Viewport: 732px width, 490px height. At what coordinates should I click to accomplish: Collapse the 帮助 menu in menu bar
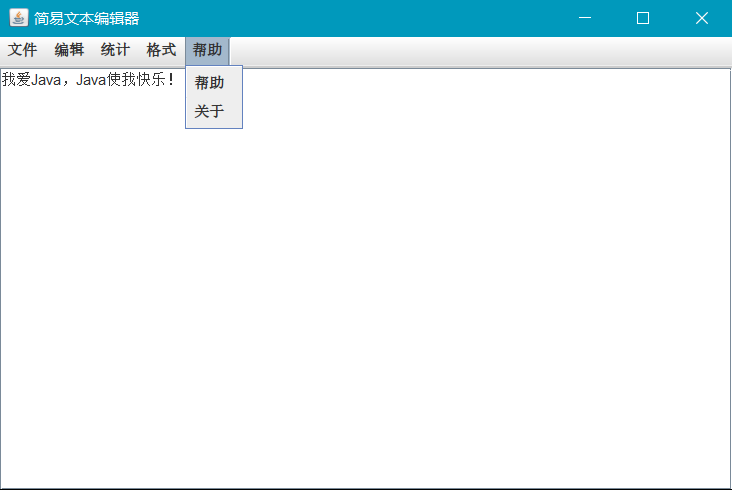(x=207, y=50)
